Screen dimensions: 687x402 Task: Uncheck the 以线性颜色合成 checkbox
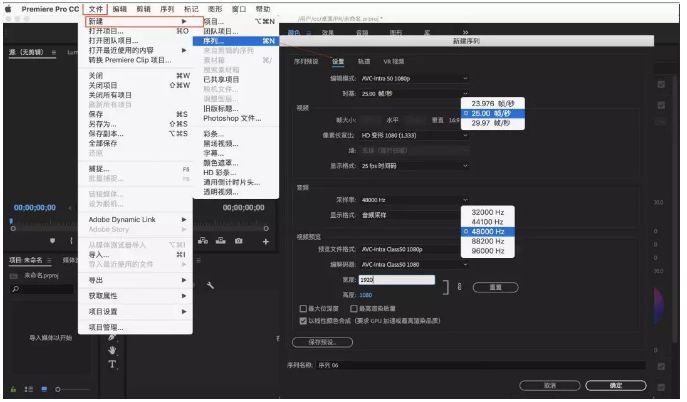(303, 321)
